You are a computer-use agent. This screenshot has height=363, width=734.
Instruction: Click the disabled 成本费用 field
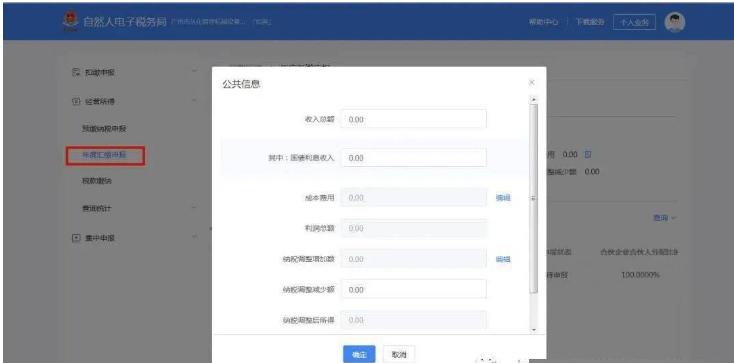point(414,198)
